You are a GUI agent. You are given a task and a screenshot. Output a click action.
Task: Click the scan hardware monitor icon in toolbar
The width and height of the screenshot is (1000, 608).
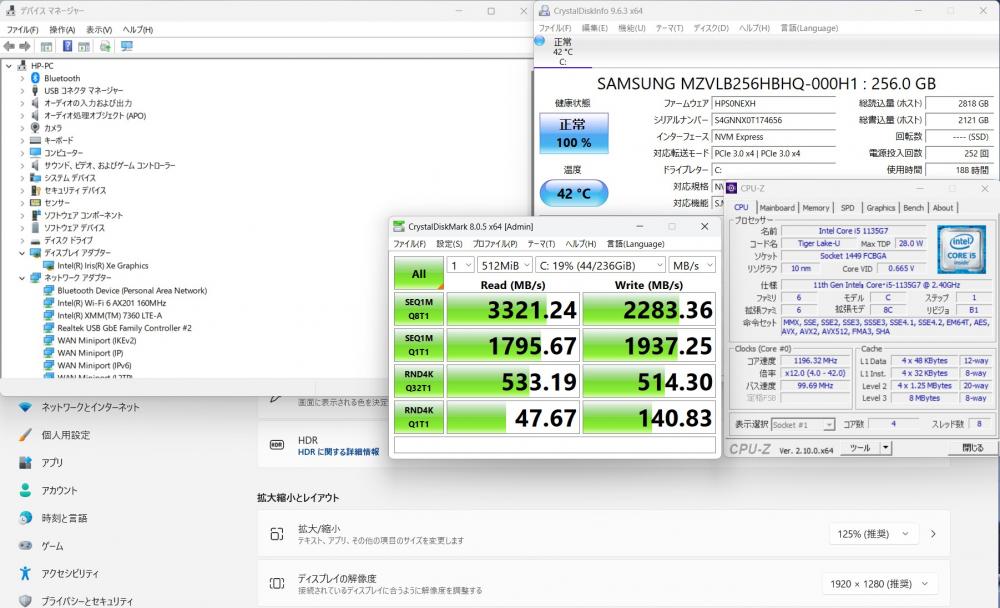126,47
